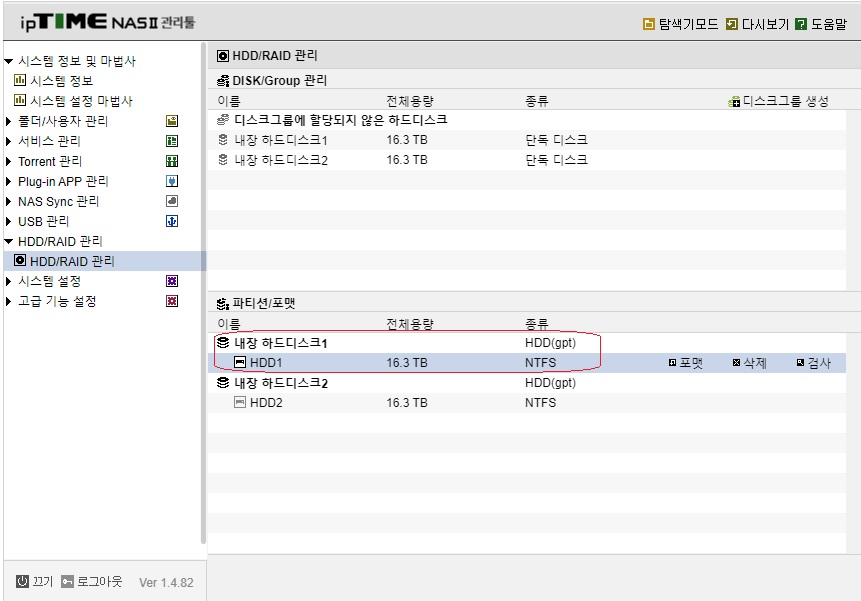Image resolution: width=861 pixels, height=601 pixels.
Task: Click the Torrent 관리 icon
Action: (x=172, y=161)
